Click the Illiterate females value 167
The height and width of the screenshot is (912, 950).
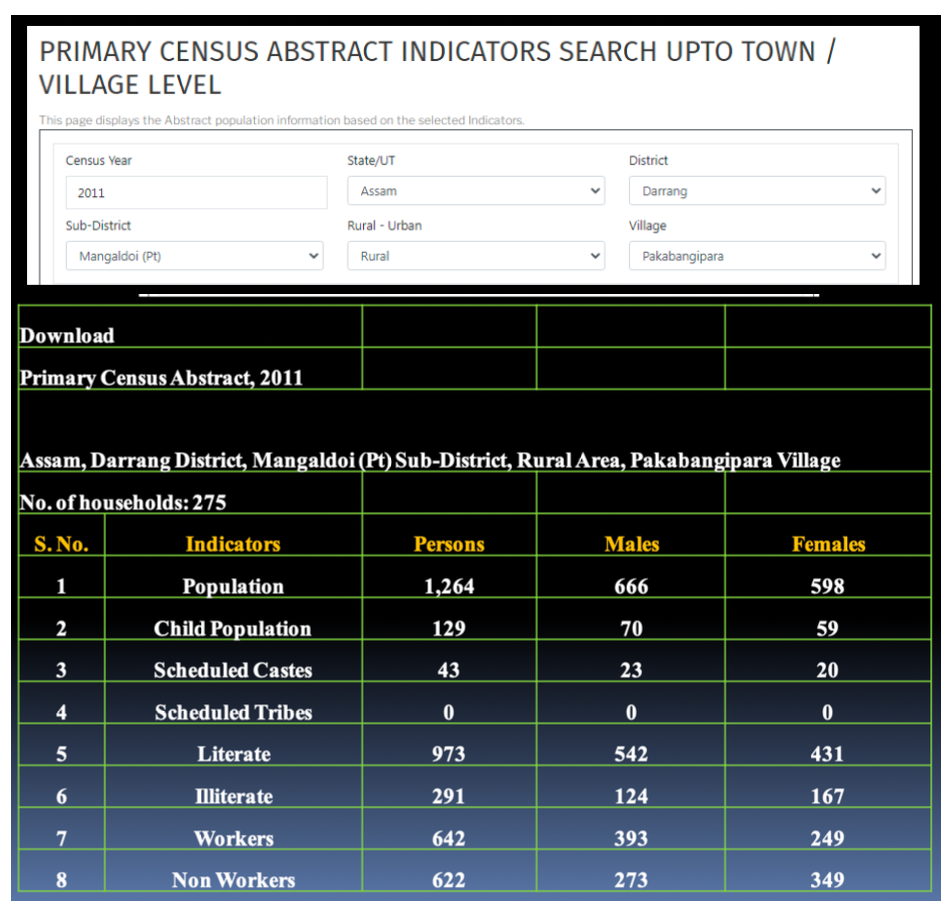click(x=828, y=796)
